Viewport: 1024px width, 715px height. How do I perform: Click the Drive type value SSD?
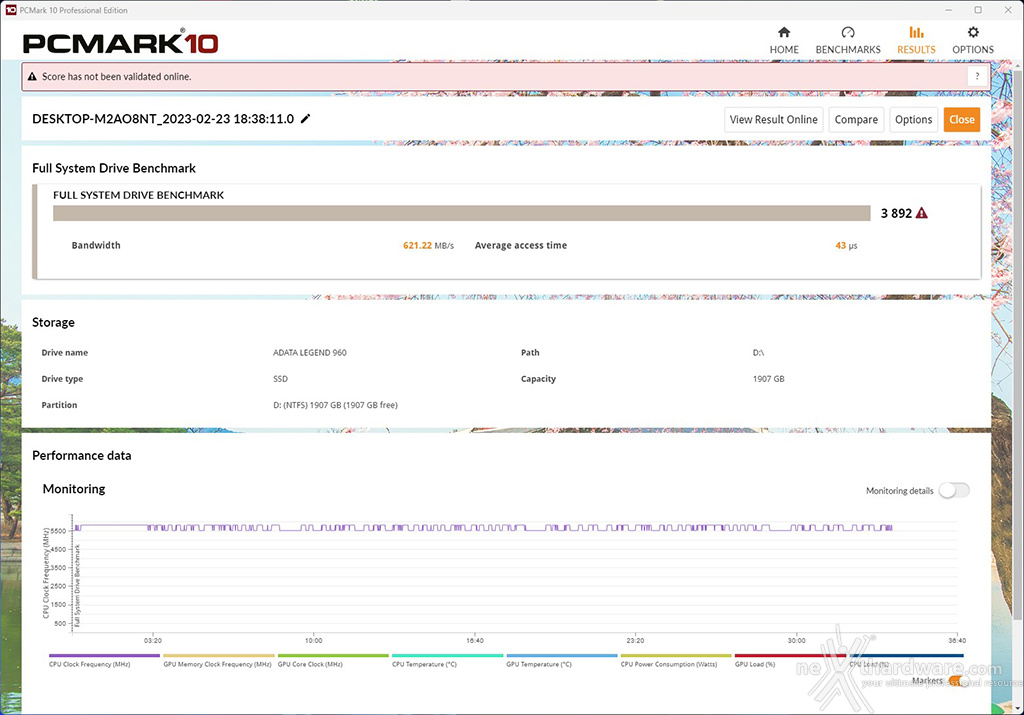point(280,379)
